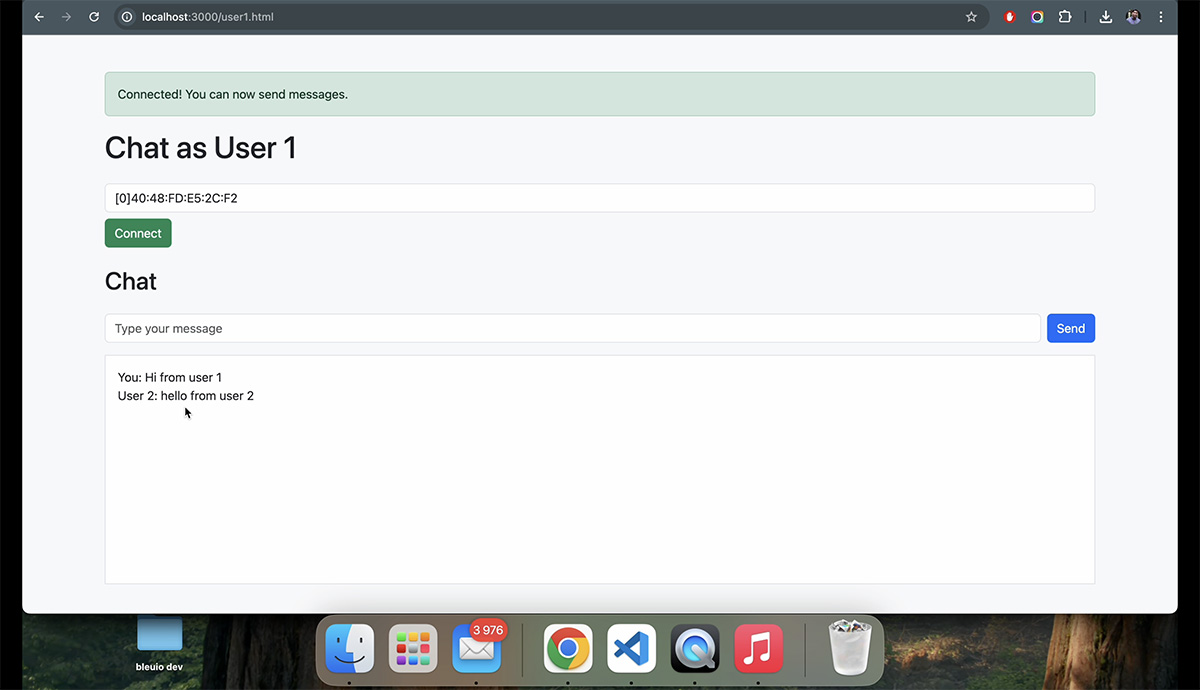Go back with the browser back arrow
The width and height of the screenshot is (1200, 690).
coord(39,17)
